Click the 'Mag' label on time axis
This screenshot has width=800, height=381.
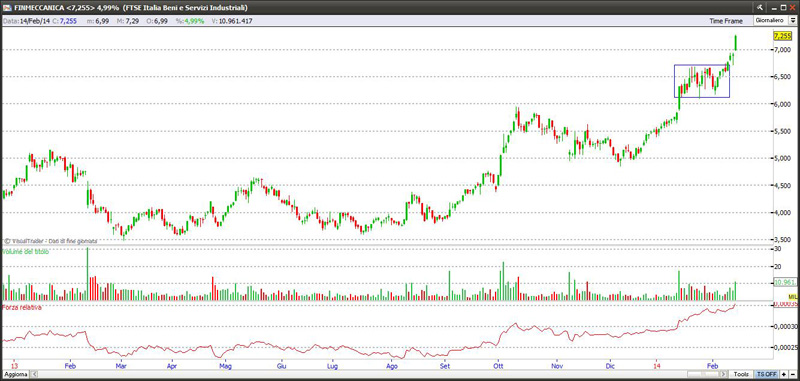tap(226, 366)
